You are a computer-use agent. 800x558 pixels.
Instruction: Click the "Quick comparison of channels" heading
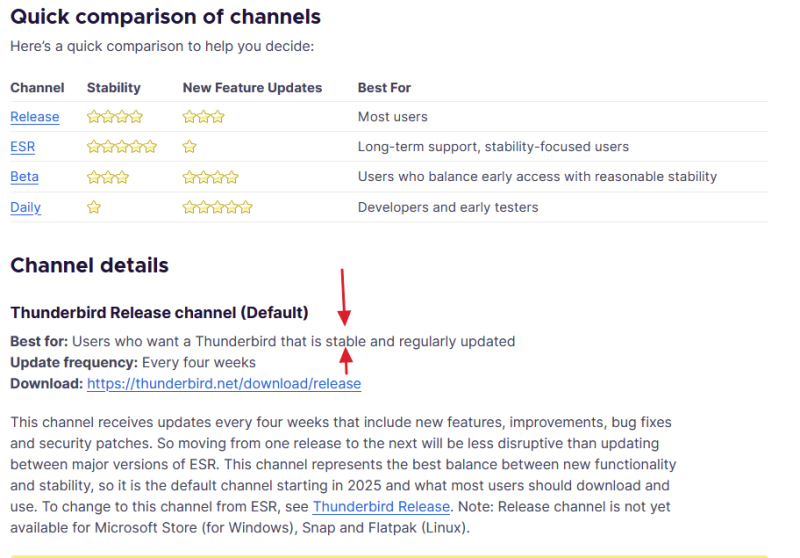click(x=165, y=17)
